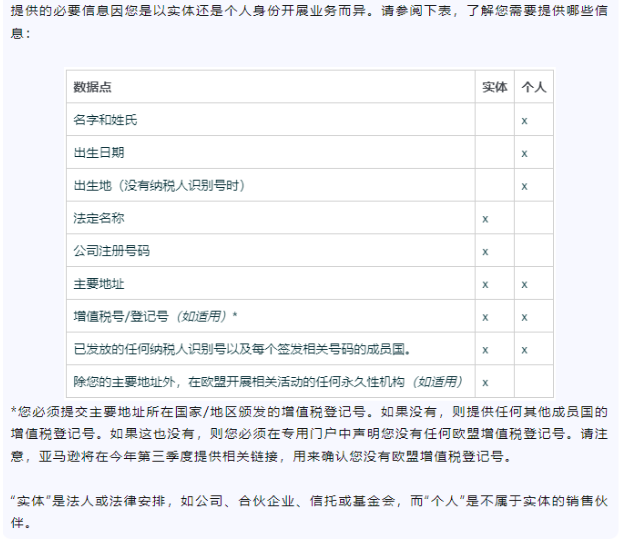Viewport: 619px width, 543px height.
Task: Select the '法定名称' row label
Action: tap(99, 218)
